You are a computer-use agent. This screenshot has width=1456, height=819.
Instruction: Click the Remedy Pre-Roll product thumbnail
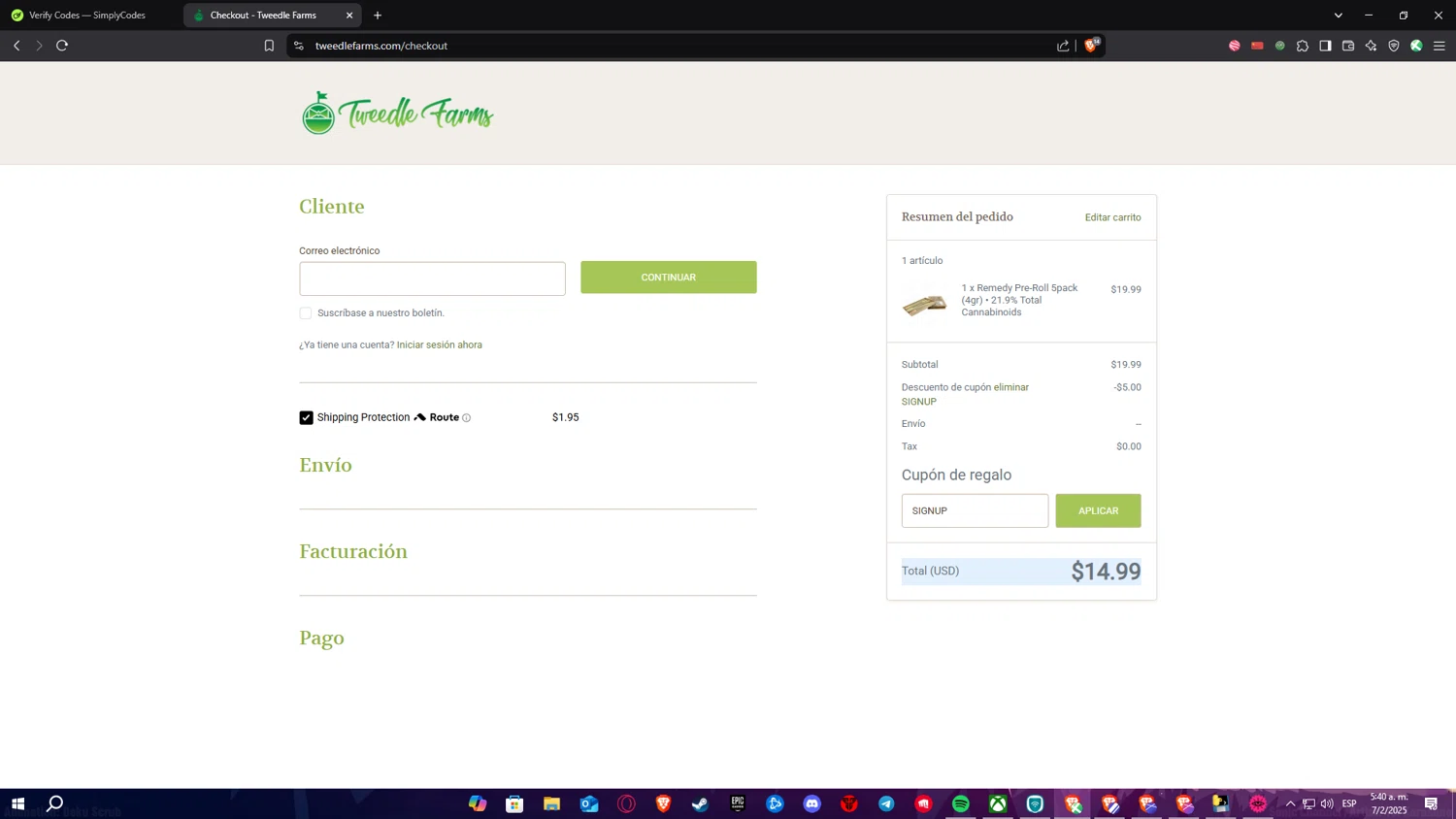point(924,305)
